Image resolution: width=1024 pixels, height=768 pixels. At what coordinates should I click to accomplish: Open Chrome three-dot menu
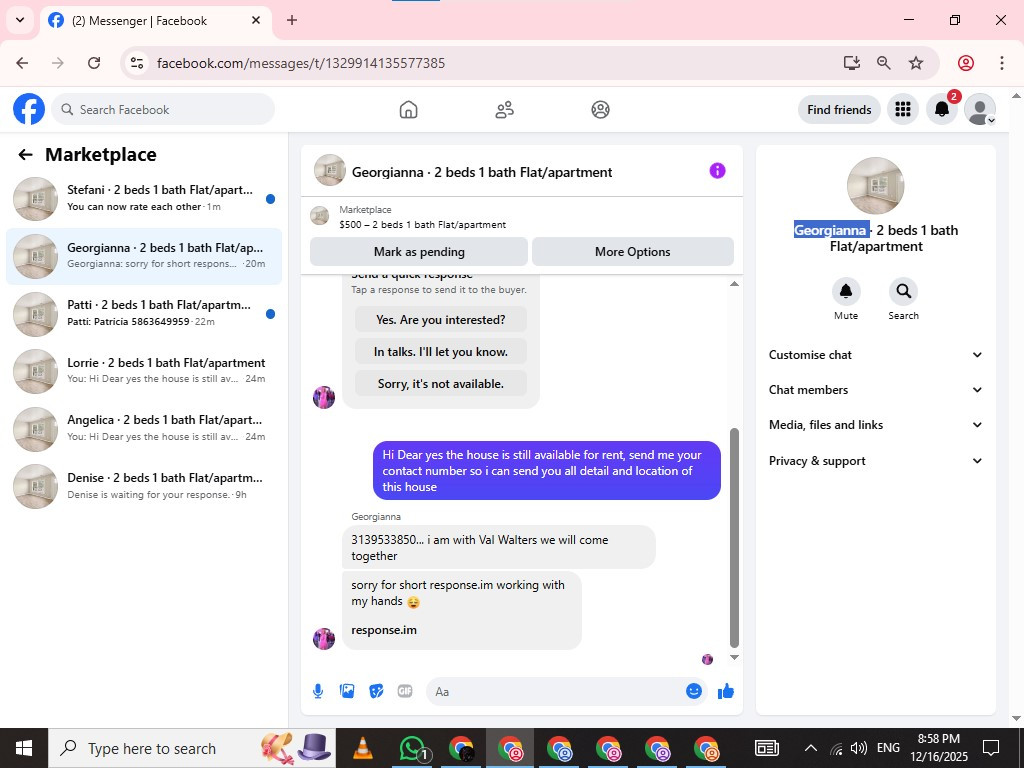tap(1002, 63)
